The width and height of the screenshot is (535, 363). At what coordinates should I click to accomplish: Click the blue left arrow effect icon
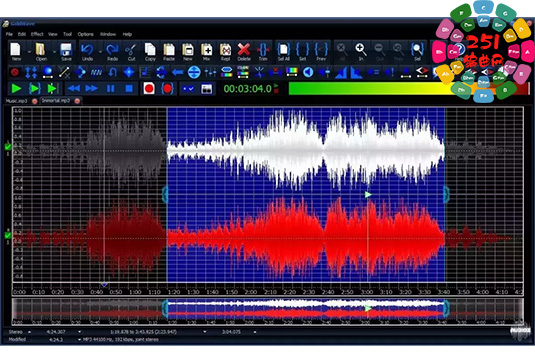tap(177, 72)
